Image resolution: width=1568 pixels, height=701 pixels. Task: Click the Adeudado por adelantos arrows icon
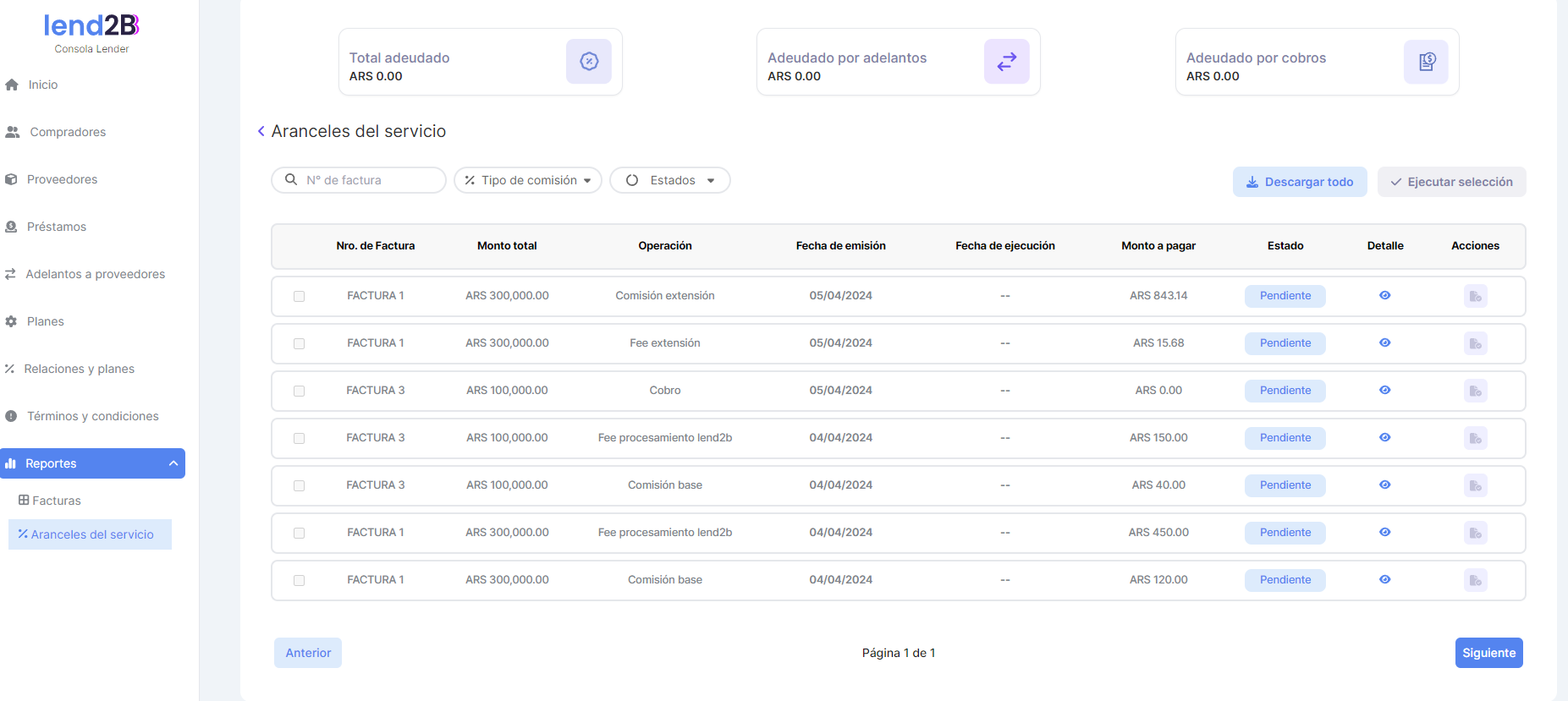tap(1006, 61)
